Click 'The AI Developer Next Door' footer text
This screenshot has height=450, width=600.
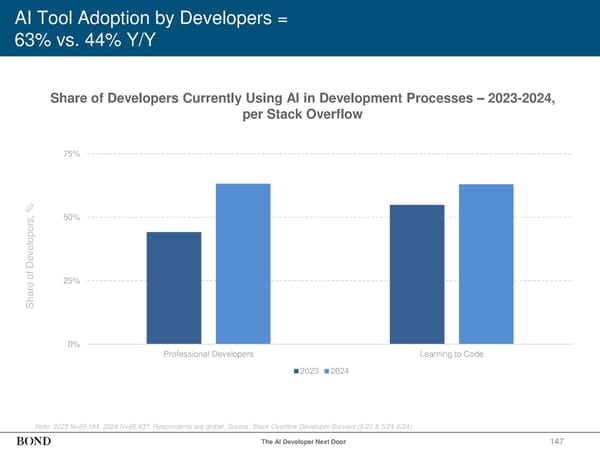(304, 442)
